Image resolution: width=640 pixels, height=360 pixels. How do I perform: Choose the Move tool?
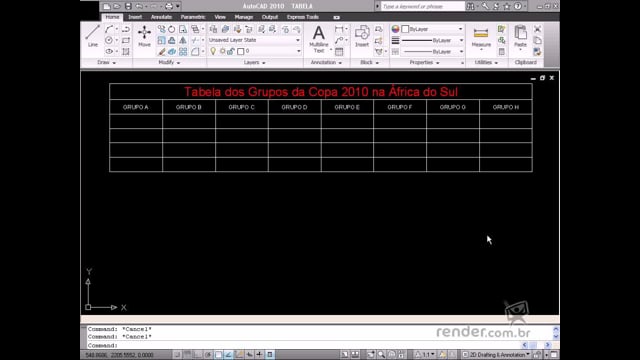(x=144, y=36)
